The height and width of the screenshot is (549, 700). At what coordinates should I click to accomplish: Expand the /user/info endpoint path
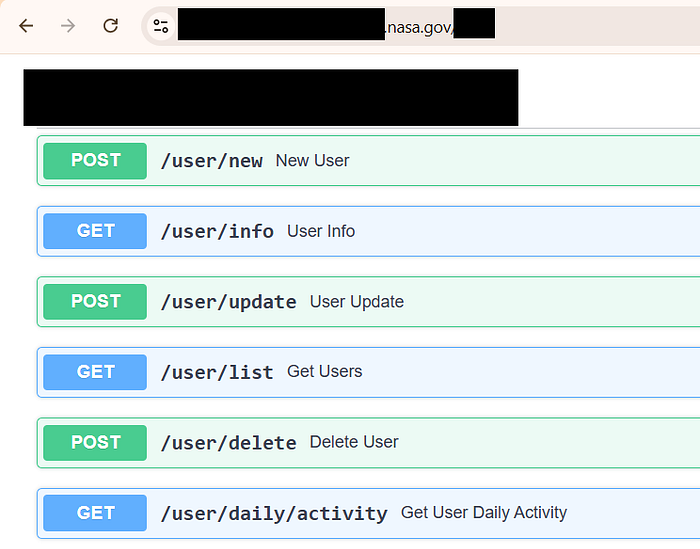pos(217,232)
